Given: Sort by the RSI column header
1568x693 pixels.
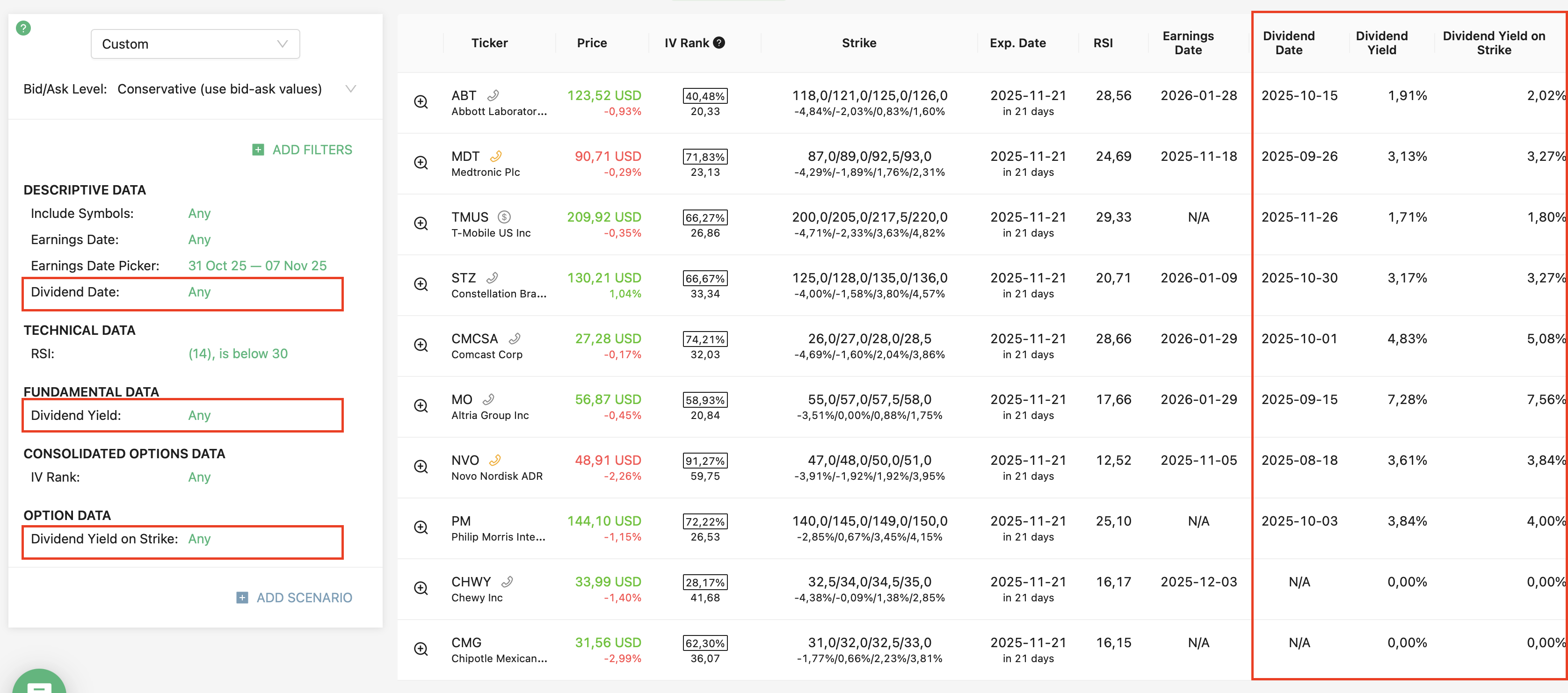Looking at the screenshot, I should (1103, 43).
